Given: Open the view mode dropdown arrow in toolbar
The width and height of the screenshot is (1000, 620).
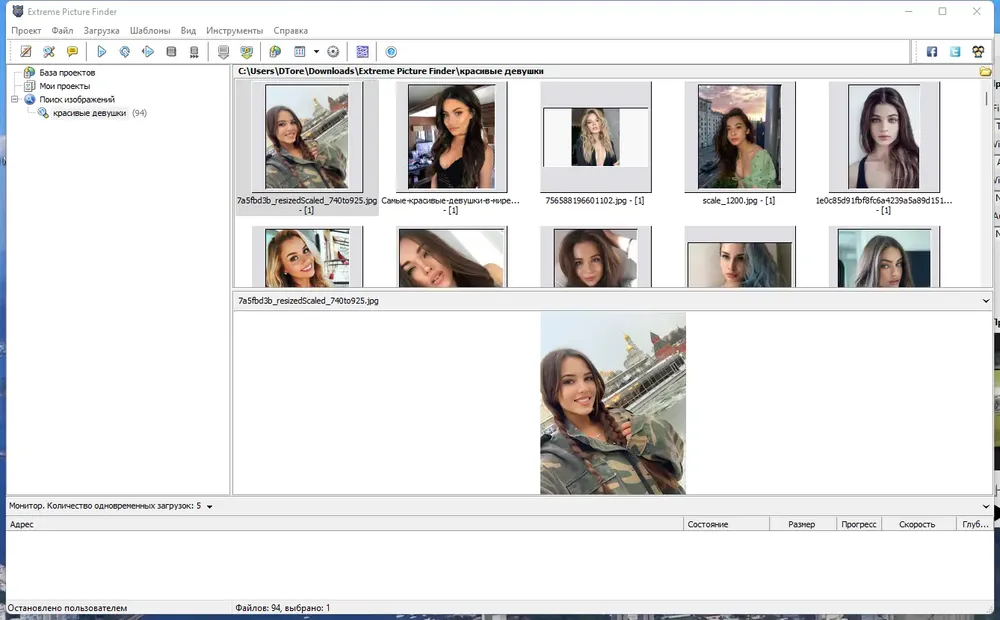Looking at the screenshot, I should pos(316,52).
